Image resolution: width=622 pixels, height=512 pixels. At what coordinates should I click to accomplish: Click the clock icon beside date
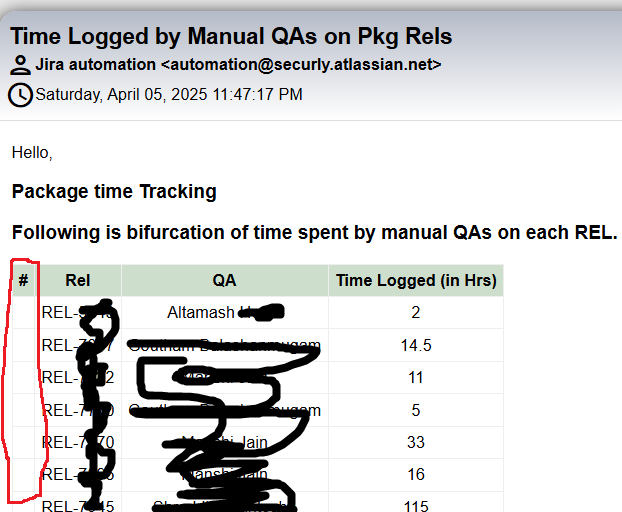click(x=20, y=95)
